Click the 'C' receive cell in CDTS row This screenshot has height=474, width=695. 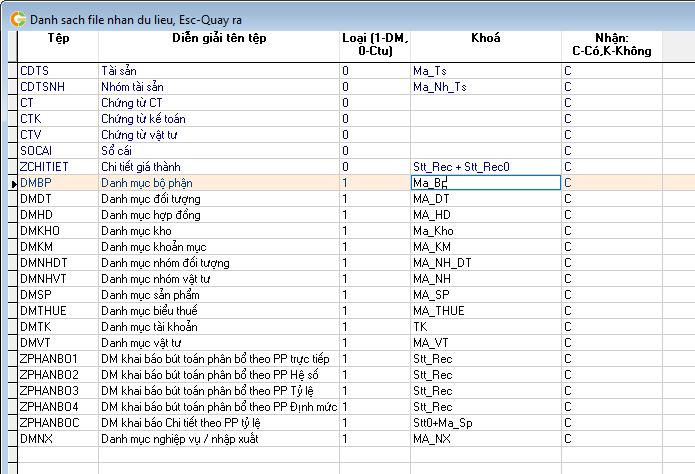pyautogui.click(x=612, y=71)
